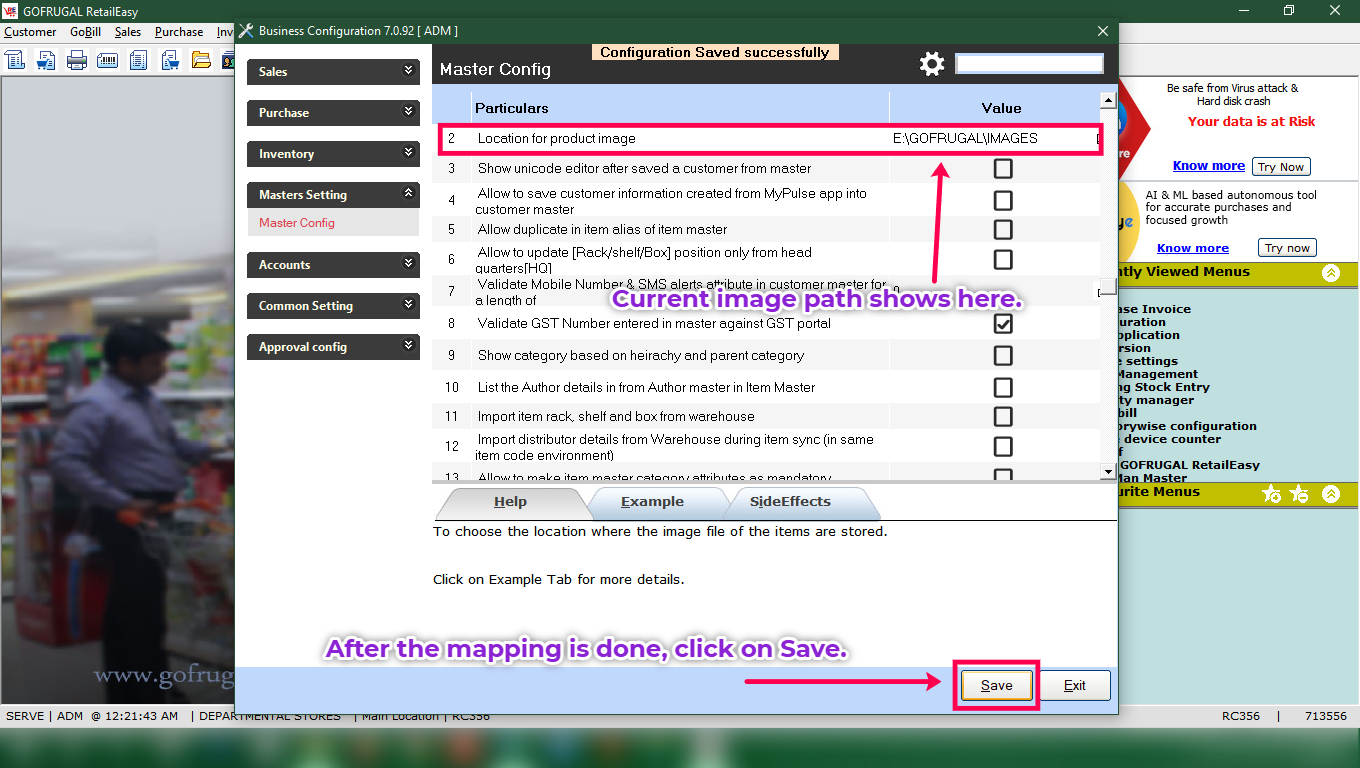The width and height of the screenshot is (1360, 768).
Task: Expand the Accounts configuration section
Action: tap(333, 265)
